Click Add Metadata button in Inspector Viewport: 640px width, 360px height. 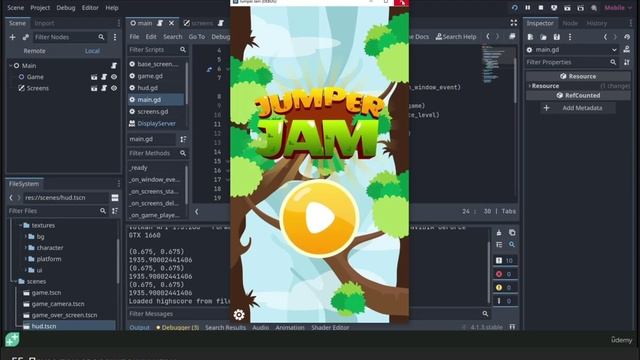coord(577,108)
